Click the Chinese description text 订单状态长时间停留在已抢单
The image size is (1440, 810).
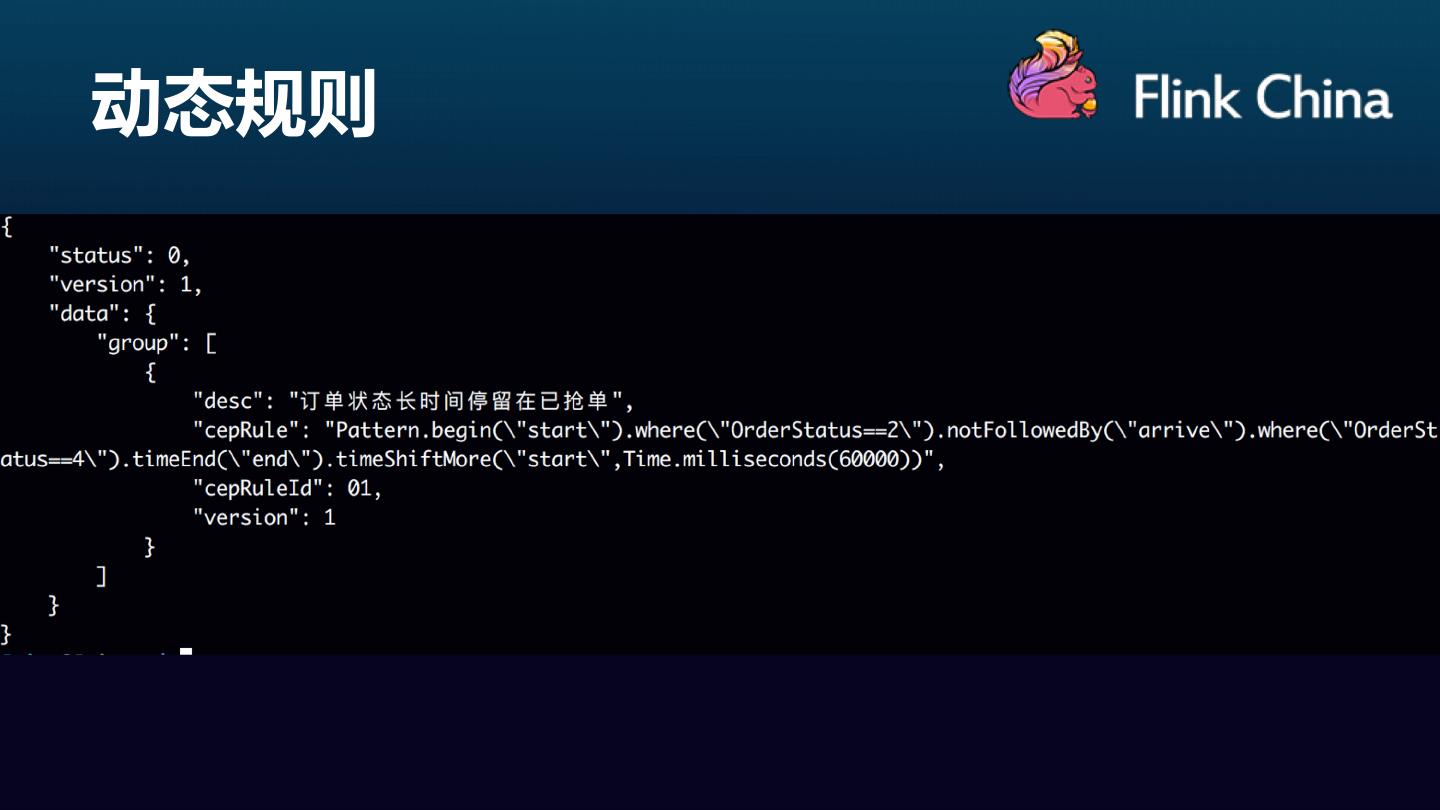point(461,402)
